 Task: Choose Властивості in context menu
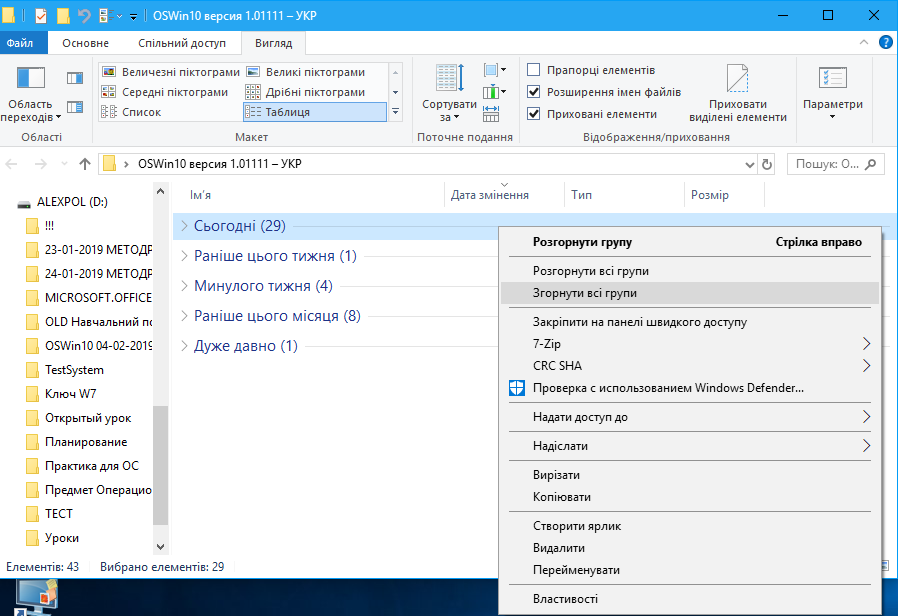(690, 599)
